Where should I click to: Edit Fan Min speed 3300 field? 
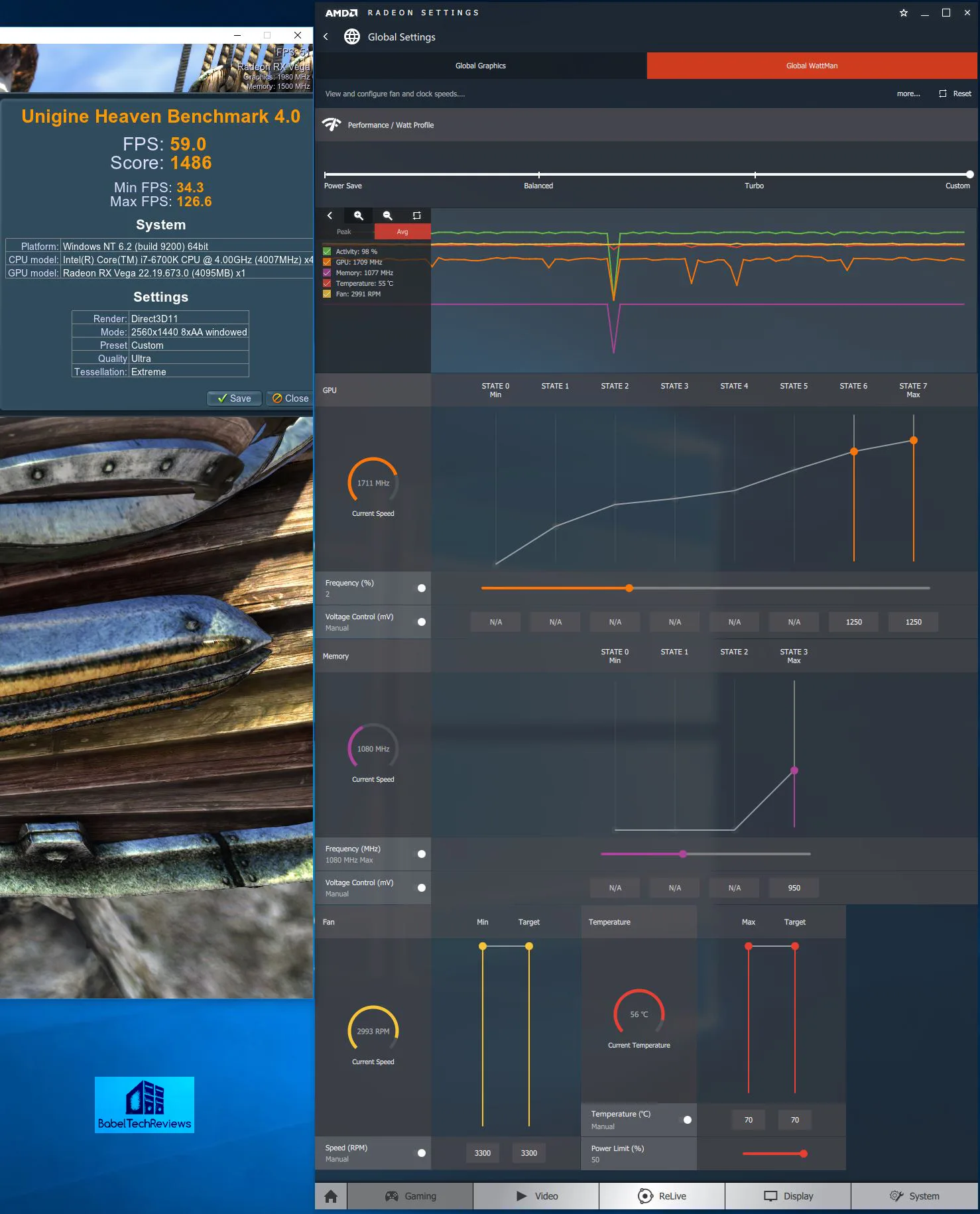click(x=483, y=1153)
